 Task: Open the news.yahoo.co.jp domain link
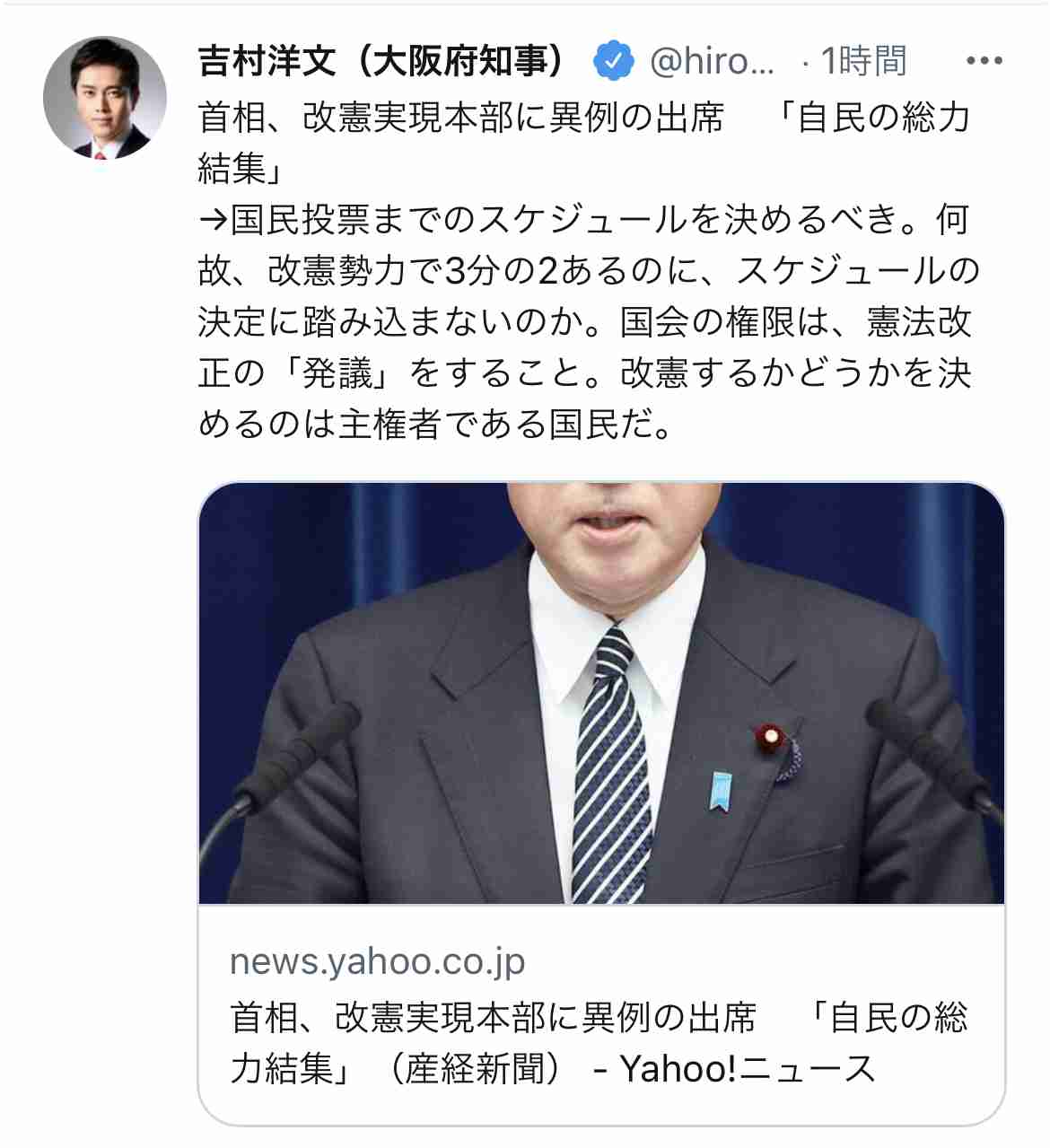377,961
